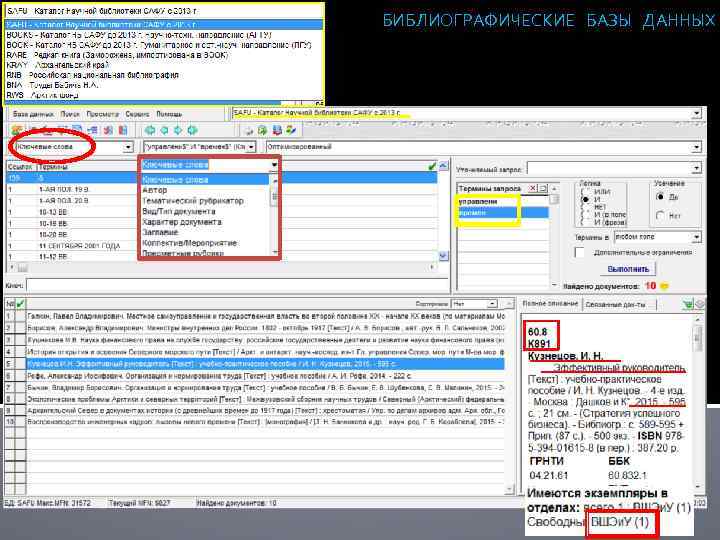Open the Термины в любом поле dropdown
Screen dimensions: 720x540
[x=697, y=237]
